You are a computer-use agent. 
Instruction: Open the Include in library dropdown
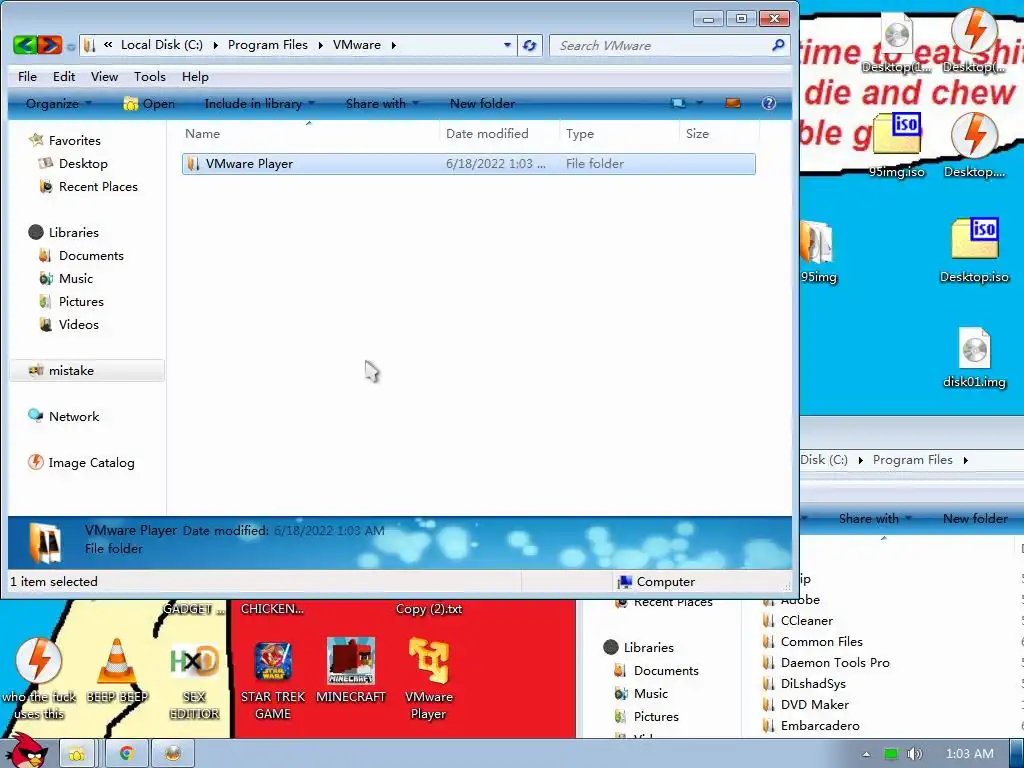[260, 103]
